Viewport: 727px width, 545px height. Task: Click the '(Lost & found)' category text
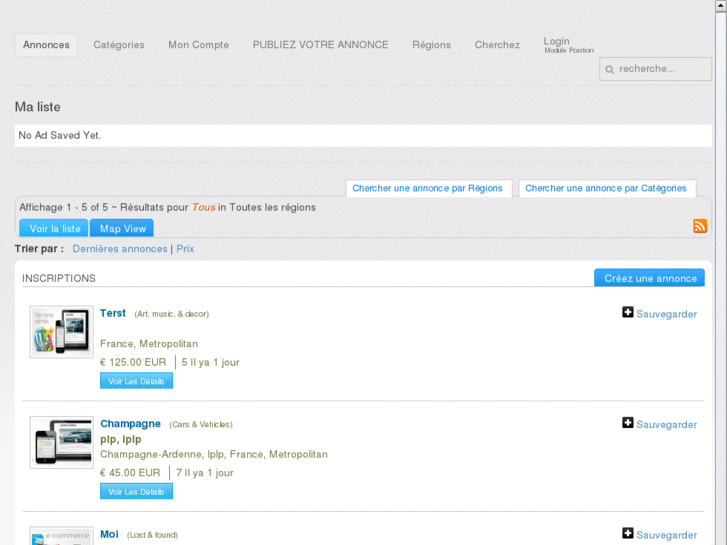tap(152, 535)
